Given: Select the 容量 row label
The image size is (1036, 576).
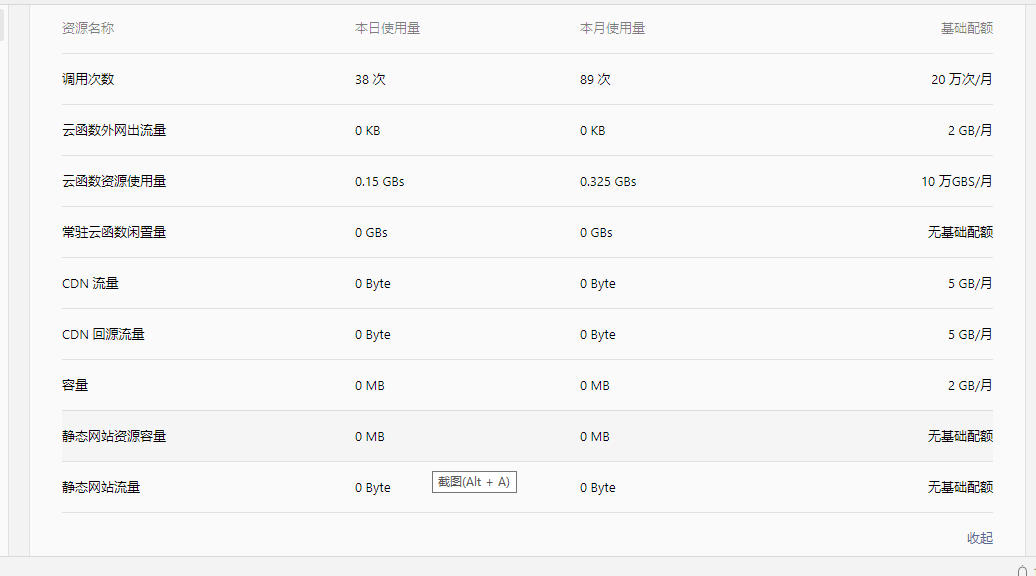Looking at the screenshot, I should pos(75,385).
